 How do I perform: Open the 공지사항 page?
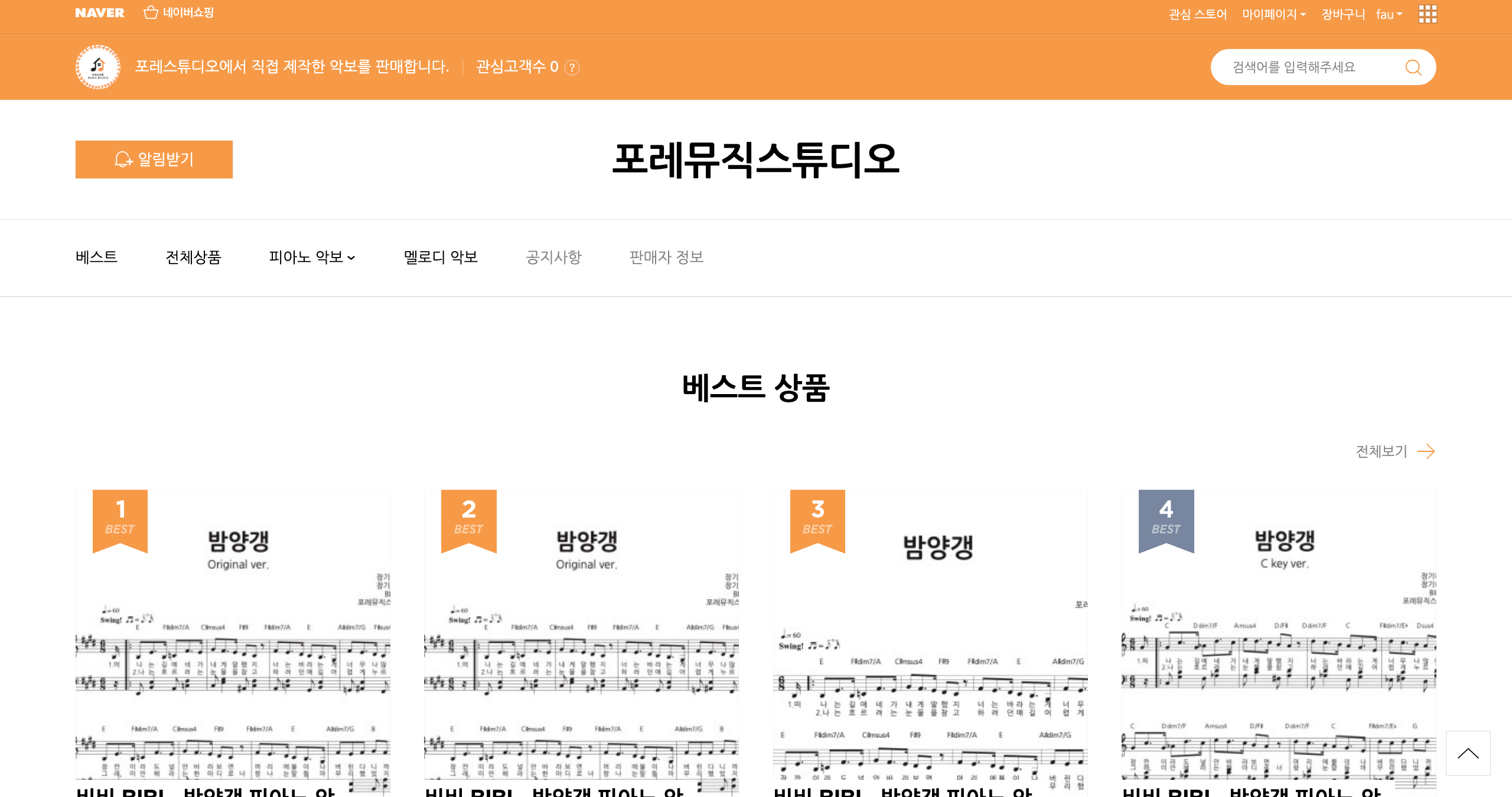[x=553, y=257]
